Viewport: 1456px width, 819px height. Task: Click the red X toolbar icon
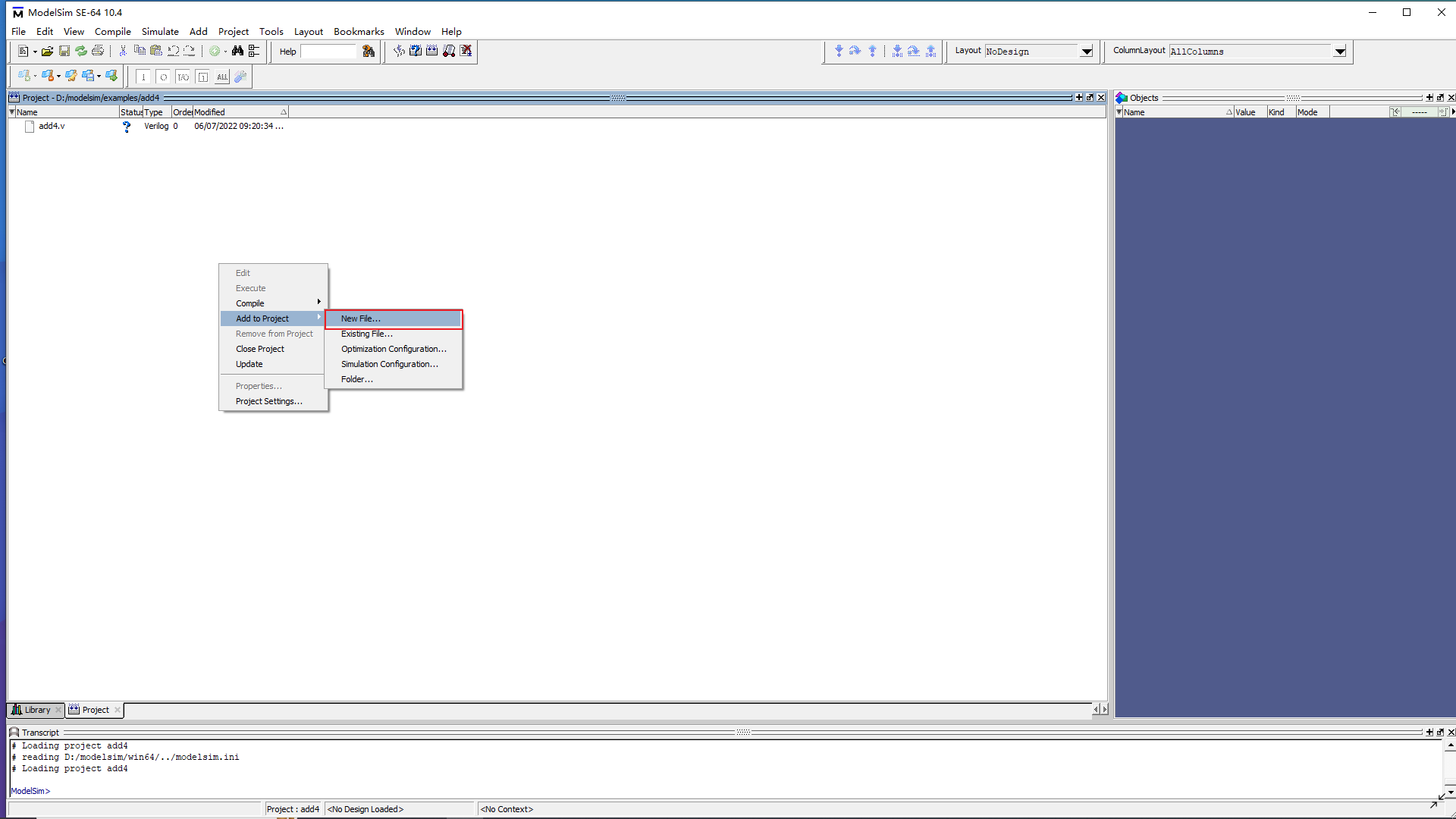(x=466, y=51)
